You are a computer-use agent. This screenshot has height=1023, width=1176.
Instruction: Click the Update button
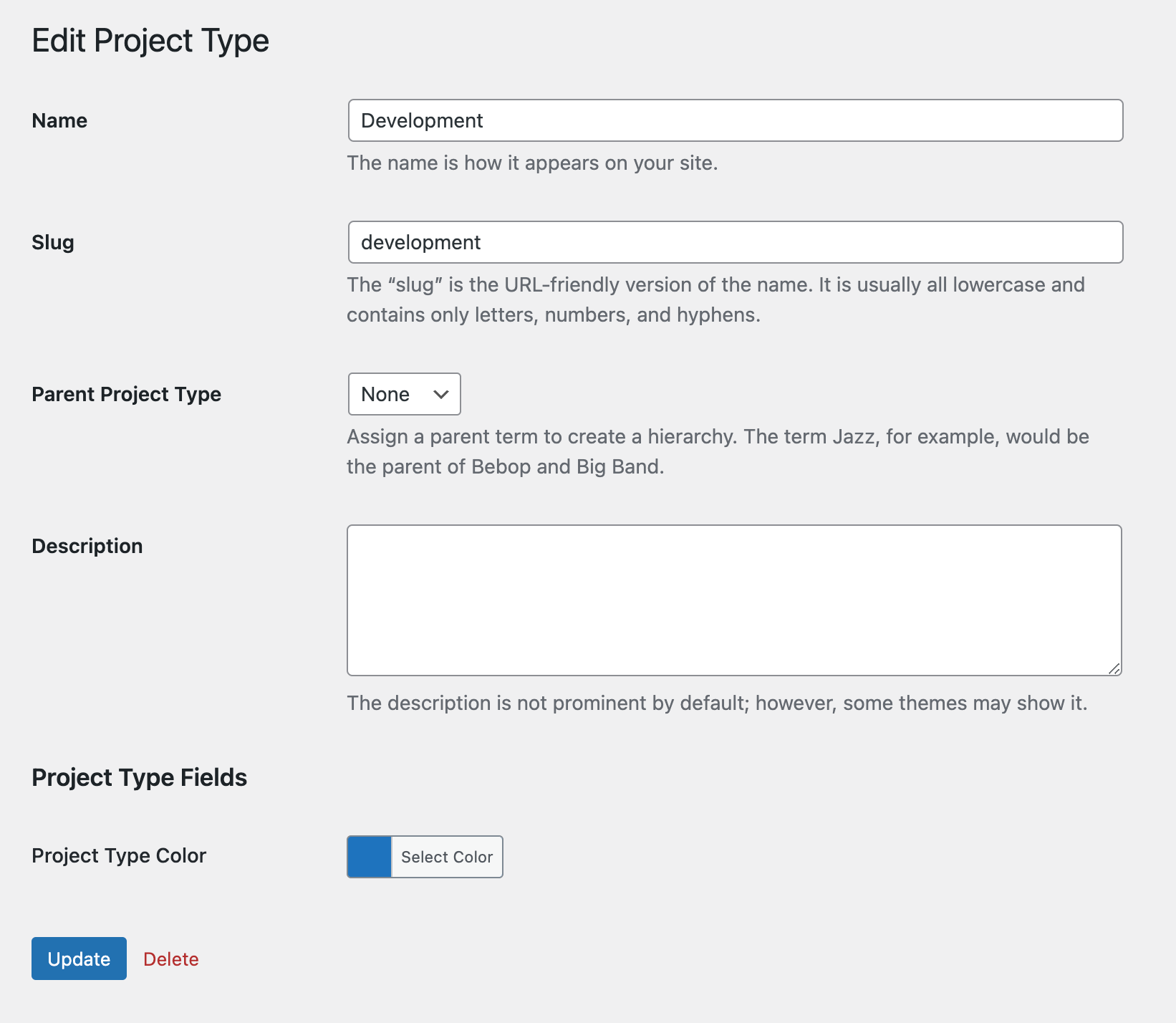click(79, 959)
